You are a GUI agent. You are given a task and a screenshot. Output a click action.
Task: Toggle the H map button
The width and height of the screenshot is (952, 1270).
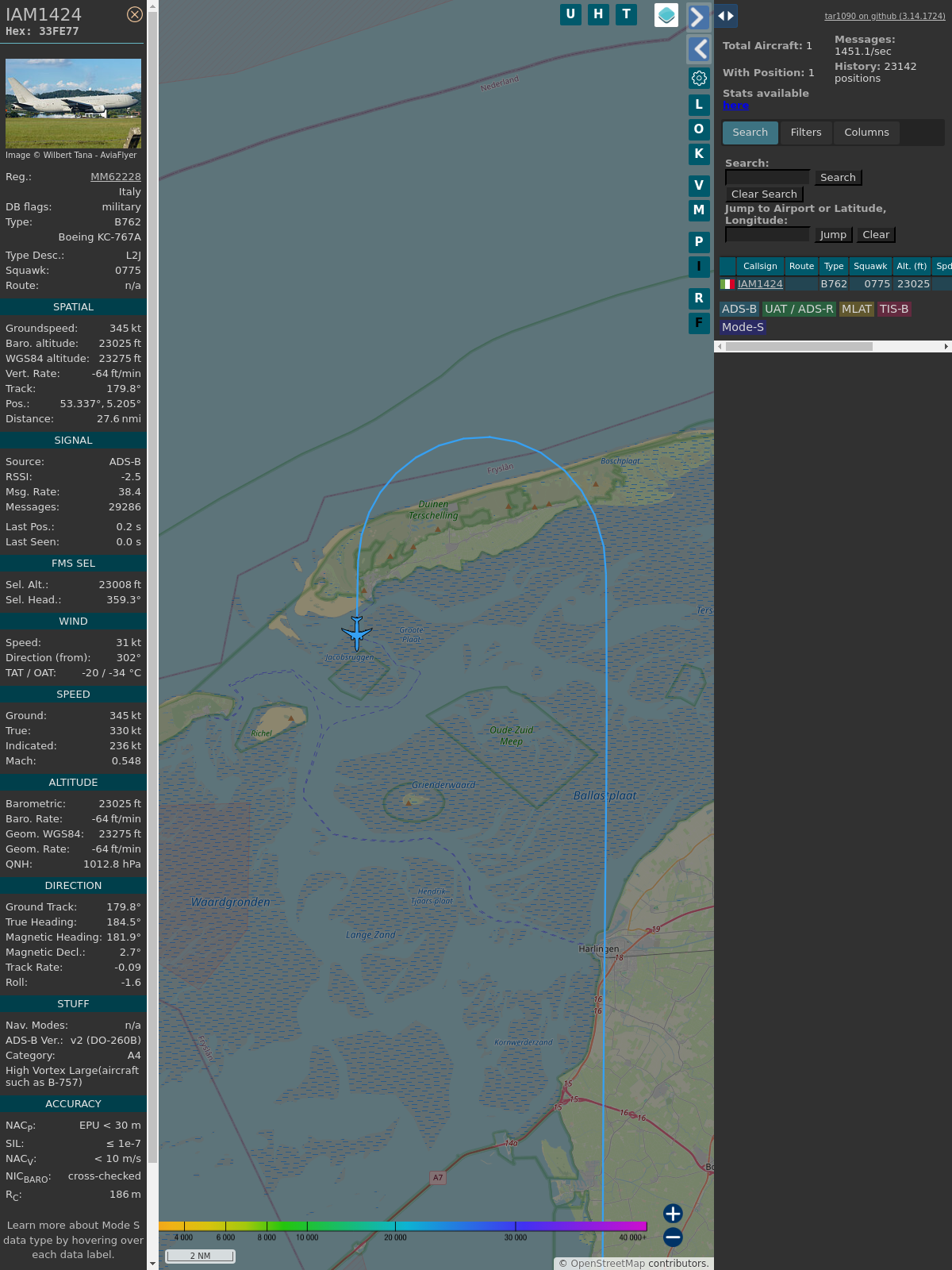(598, 14)
